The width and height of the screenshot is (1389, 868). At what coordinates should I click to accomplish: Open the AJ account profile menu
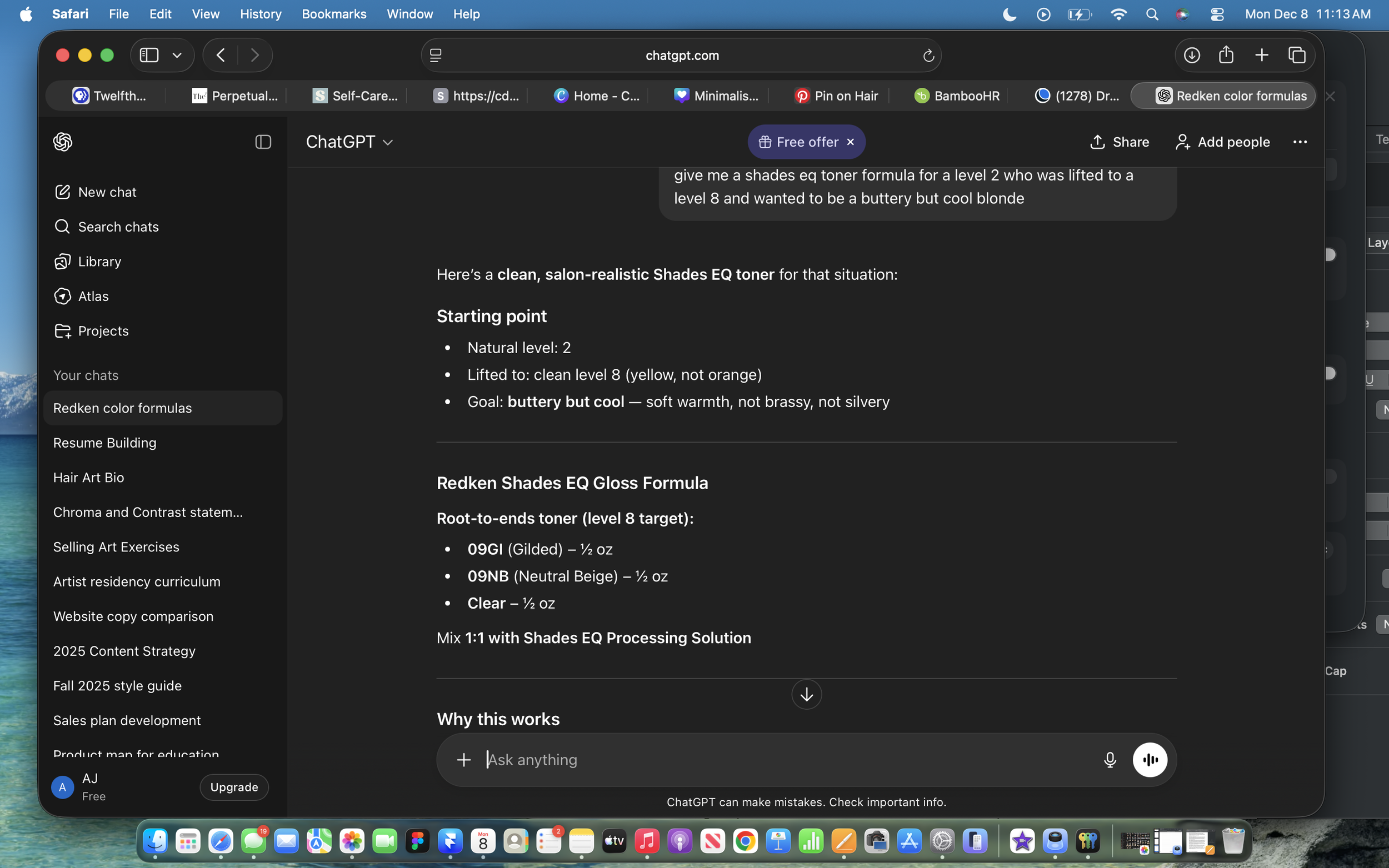[79, 787]
